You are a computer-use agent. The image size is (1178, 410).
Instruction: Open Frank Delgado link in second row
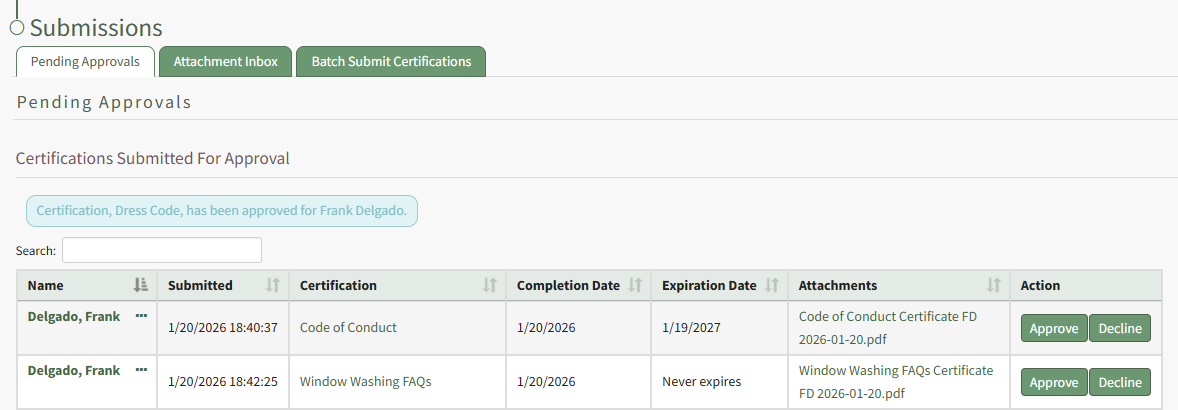pyautogui.click(x=74, y=370)
